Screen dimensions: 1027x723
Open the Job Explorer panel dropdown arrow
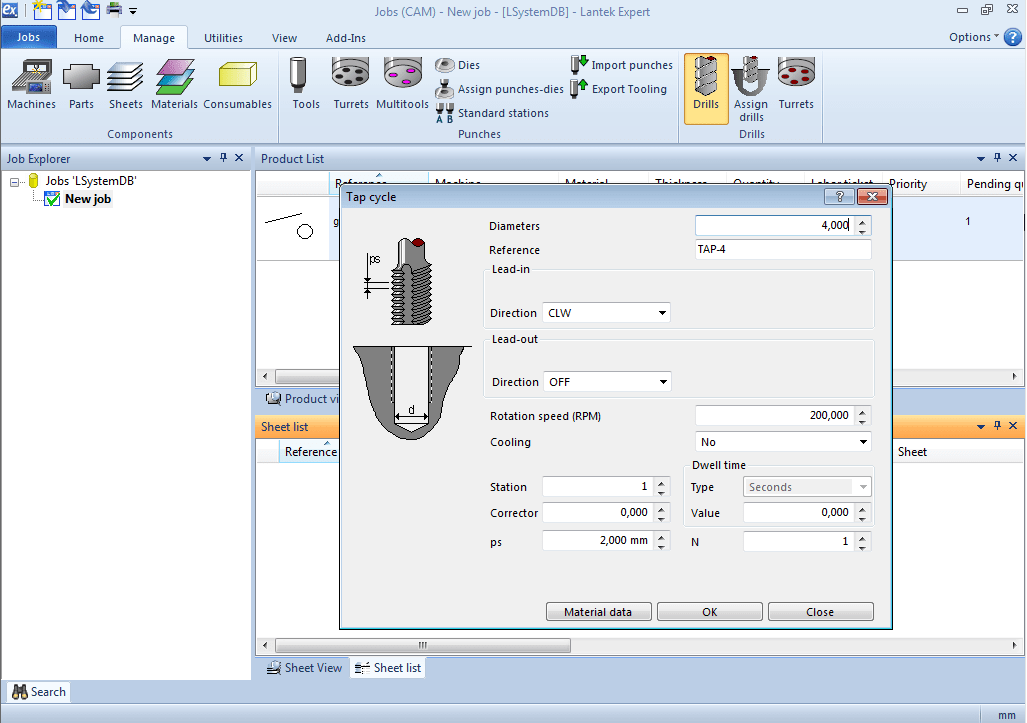point(207,158)
